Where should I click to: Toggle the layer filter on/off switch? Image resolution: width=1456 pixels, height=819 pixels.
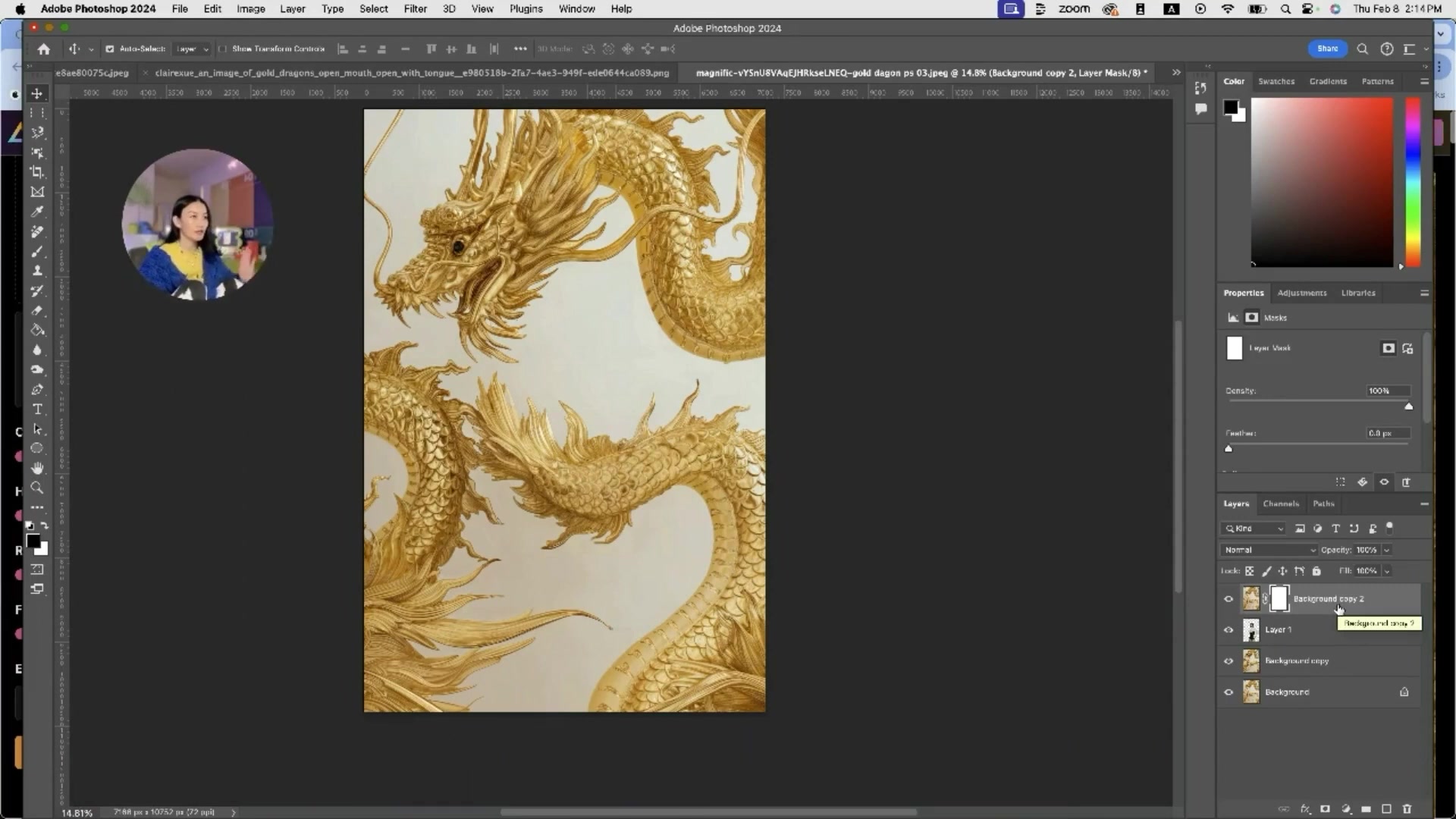[1389, 527]
